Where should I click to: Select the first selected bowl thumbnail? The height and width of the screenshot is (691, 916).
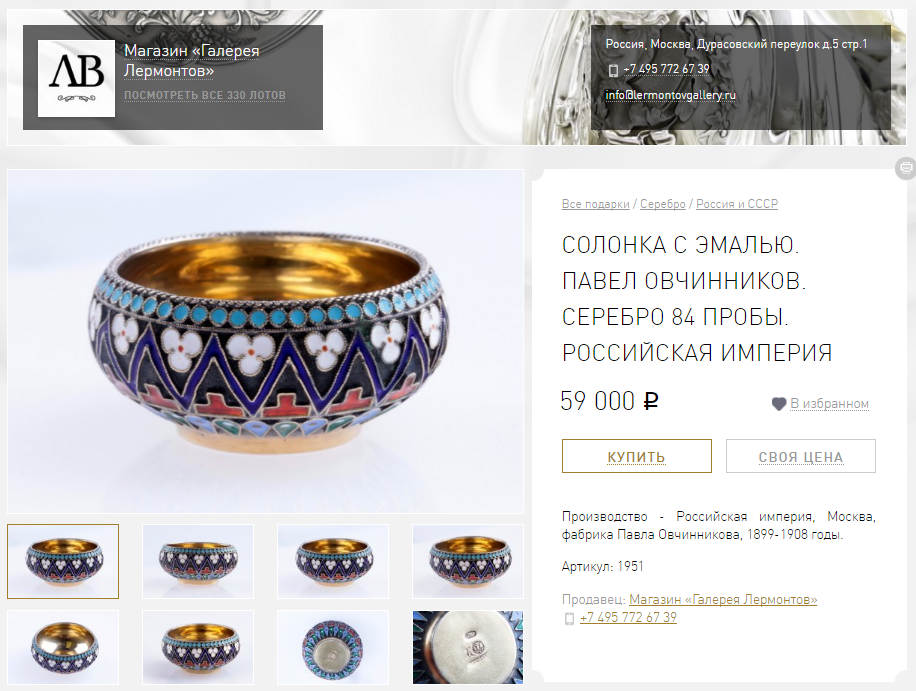click(63, 561)
